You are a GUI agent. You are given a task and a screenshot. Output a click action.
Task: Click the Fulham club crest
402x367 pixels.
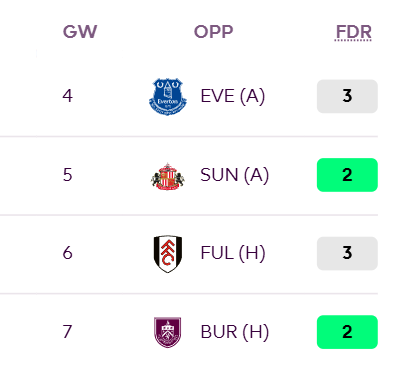coord(168,254)
